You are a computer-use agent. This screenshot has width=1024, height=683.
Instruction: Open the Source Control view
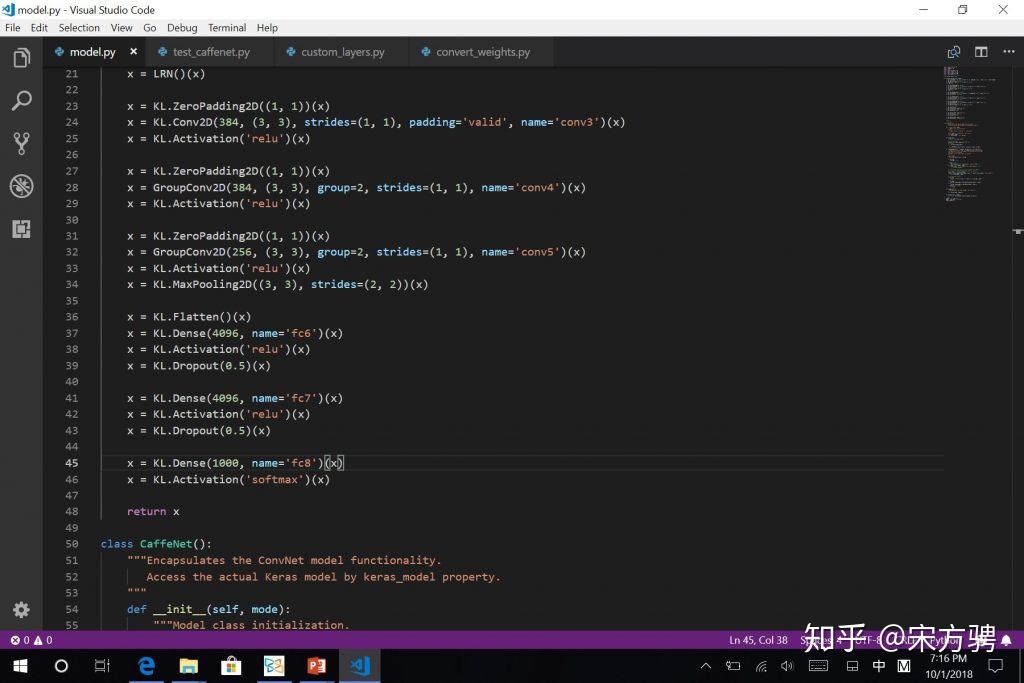22,144
